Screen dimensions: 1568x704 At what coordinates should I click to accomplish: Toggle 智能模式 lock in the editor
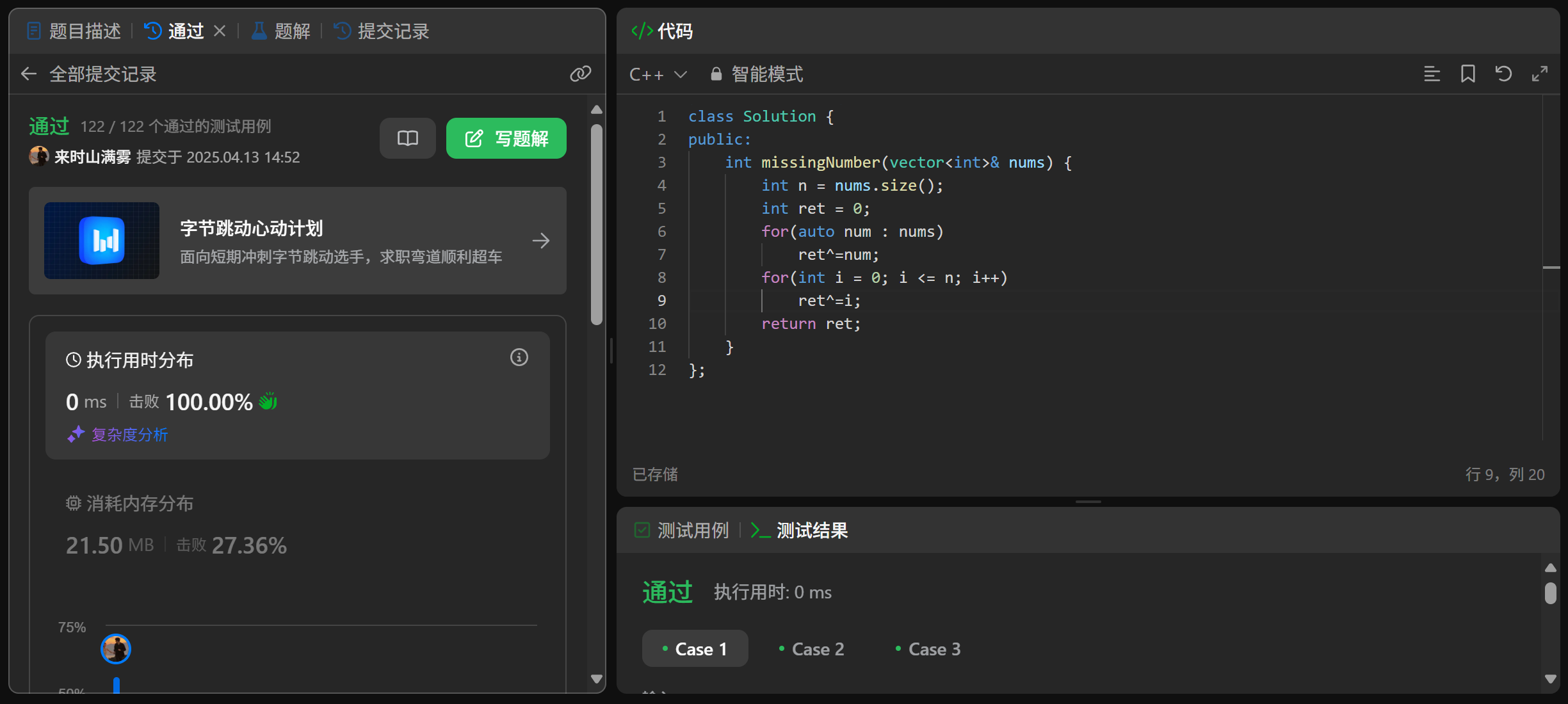click(757, 74)
